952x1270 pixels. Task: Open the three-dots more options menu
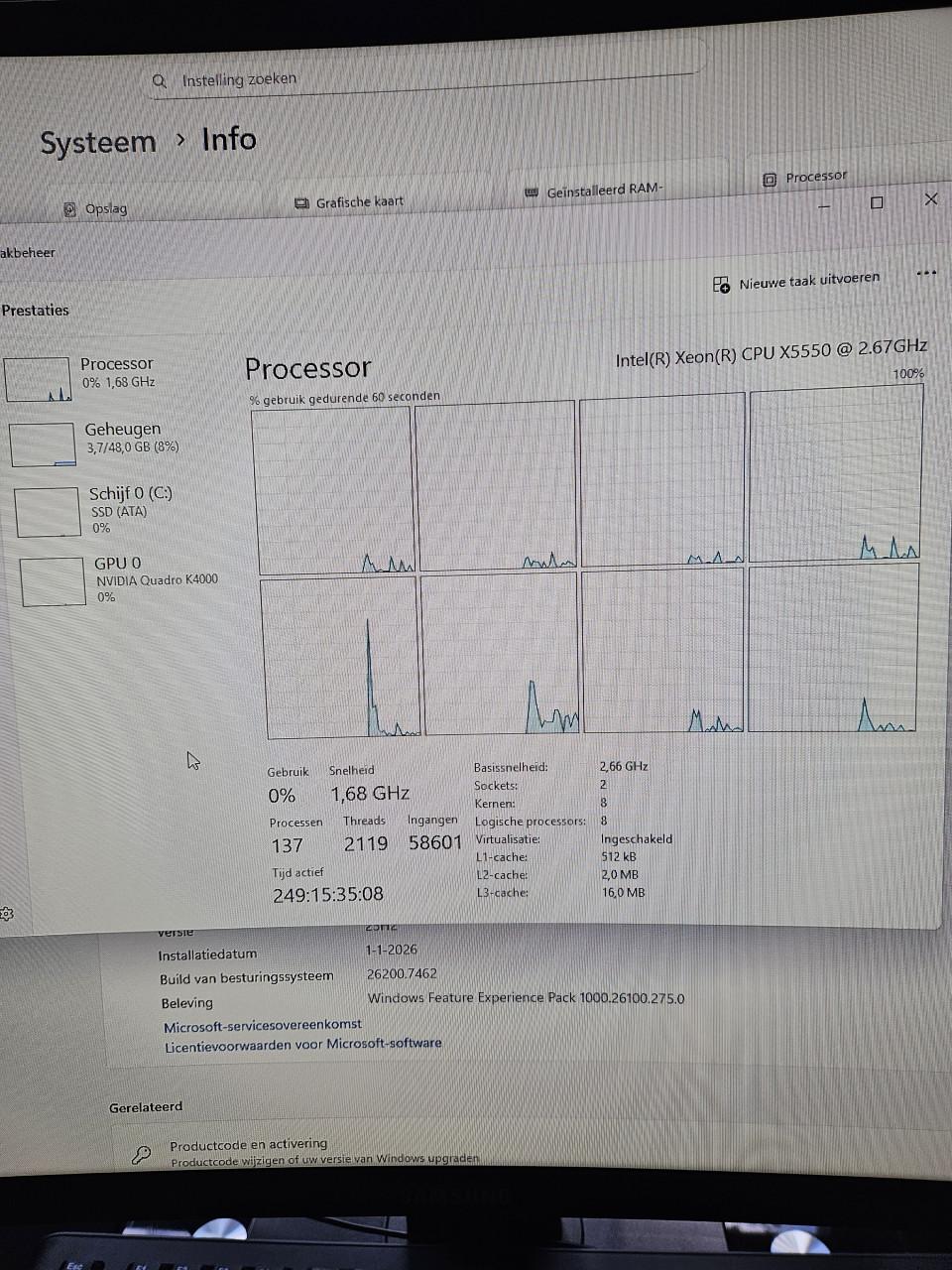click(926, 273)
